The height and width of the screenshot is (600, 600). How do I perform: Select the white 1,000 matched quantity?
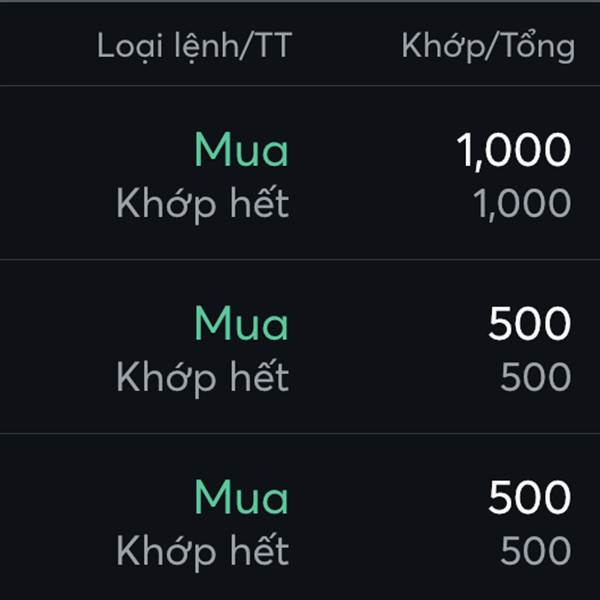pyautogui.click(x=514, y=151)
